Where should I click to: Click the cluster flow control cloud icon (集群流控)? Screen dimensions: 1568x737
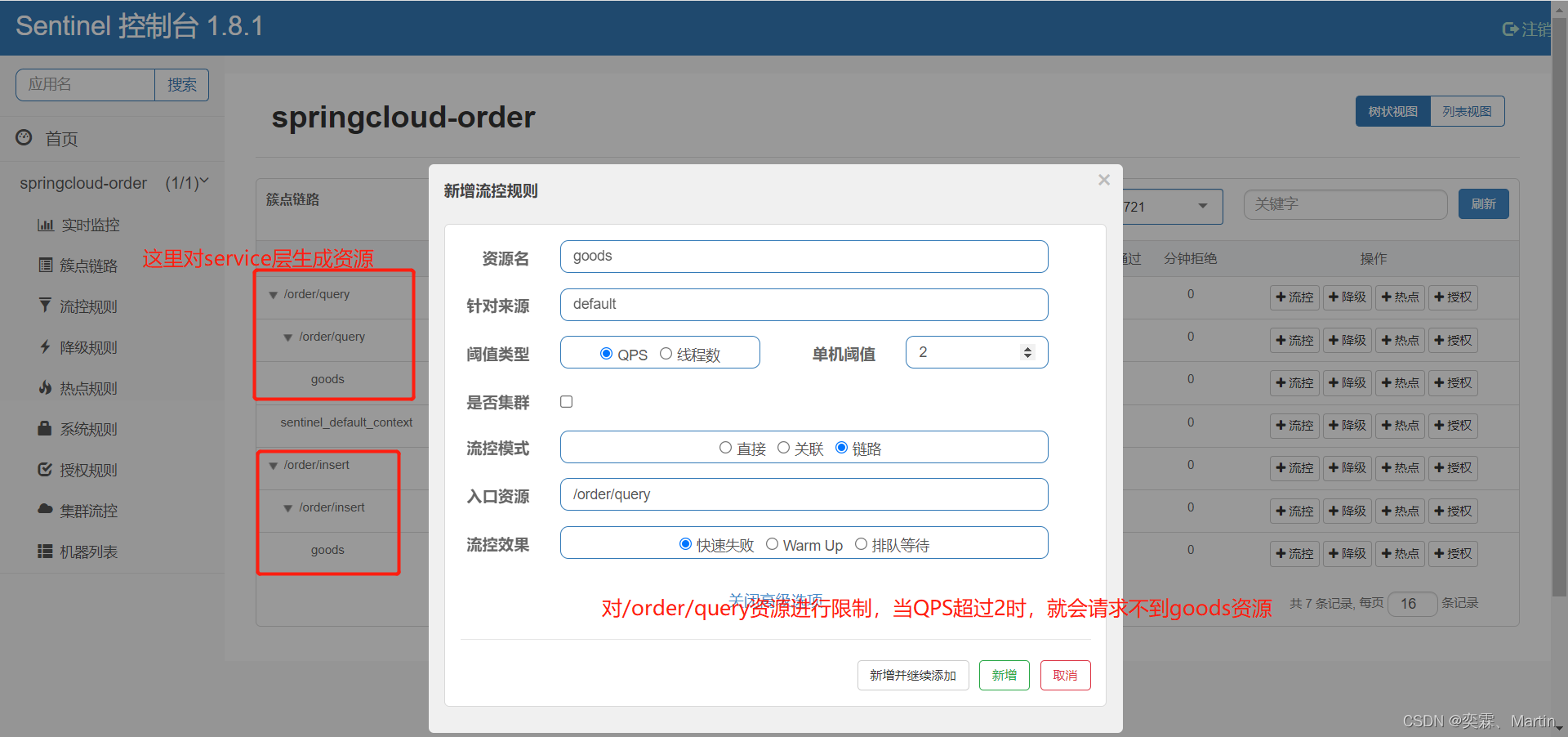coord(45,509)
